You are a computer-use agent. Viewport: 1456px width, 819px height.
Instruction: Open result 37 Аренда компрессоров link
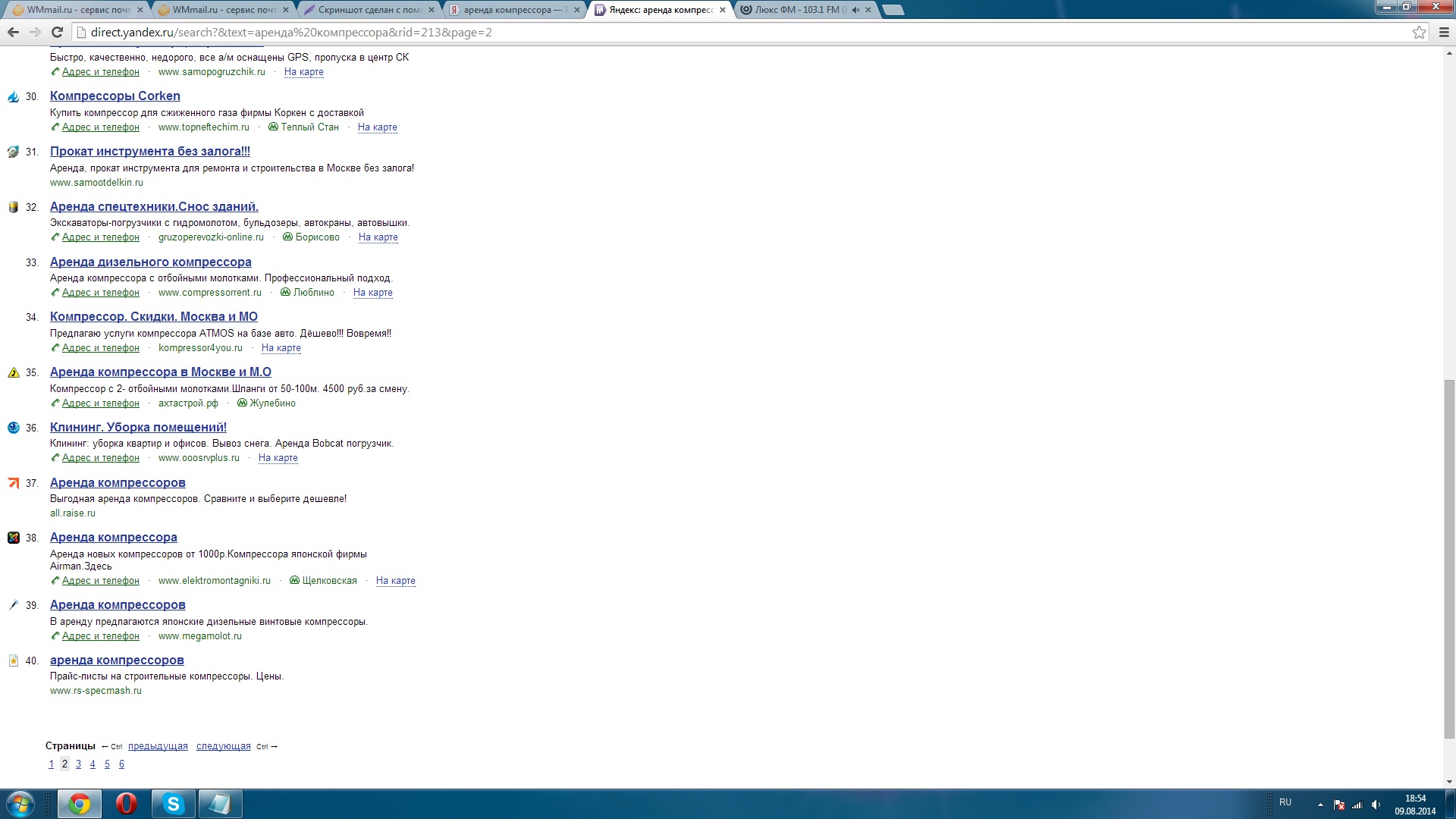[118, 482]
